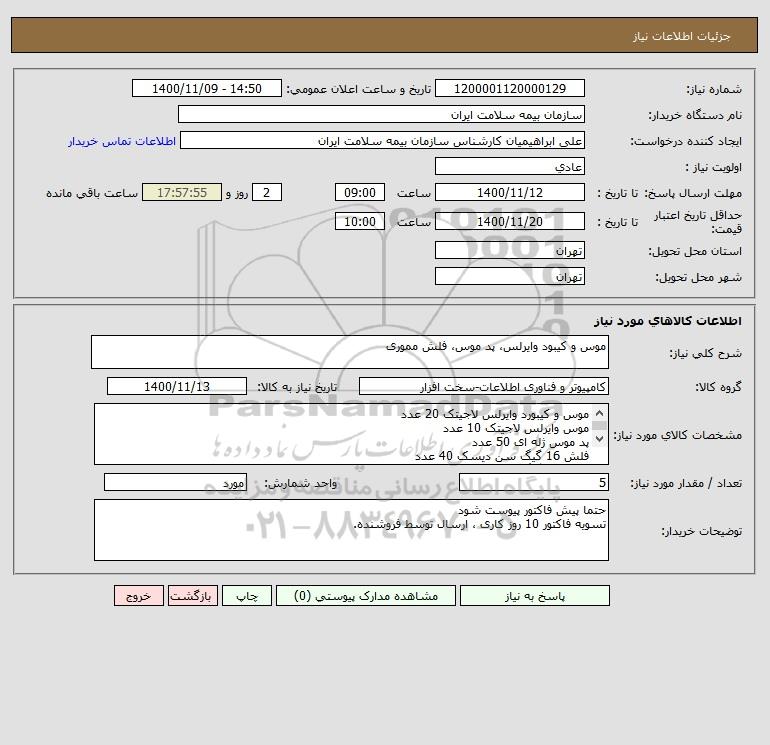
Task: Click general description field 'موس و کیبود وایرلس'
Action: 350,352
